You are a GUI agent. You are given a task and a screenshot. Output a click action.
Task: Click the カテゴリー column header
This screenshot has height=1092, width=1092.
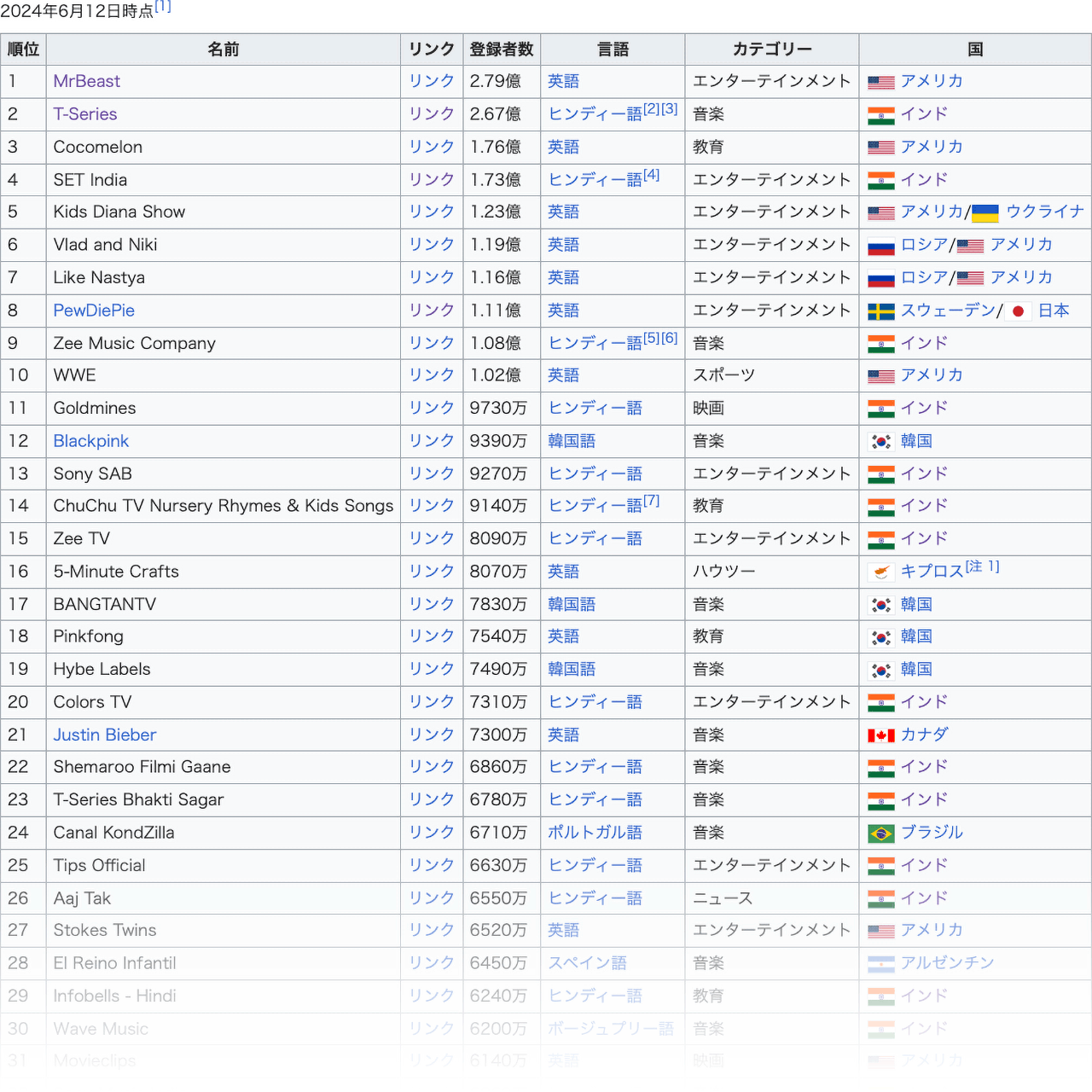click(x=772, y=49)
